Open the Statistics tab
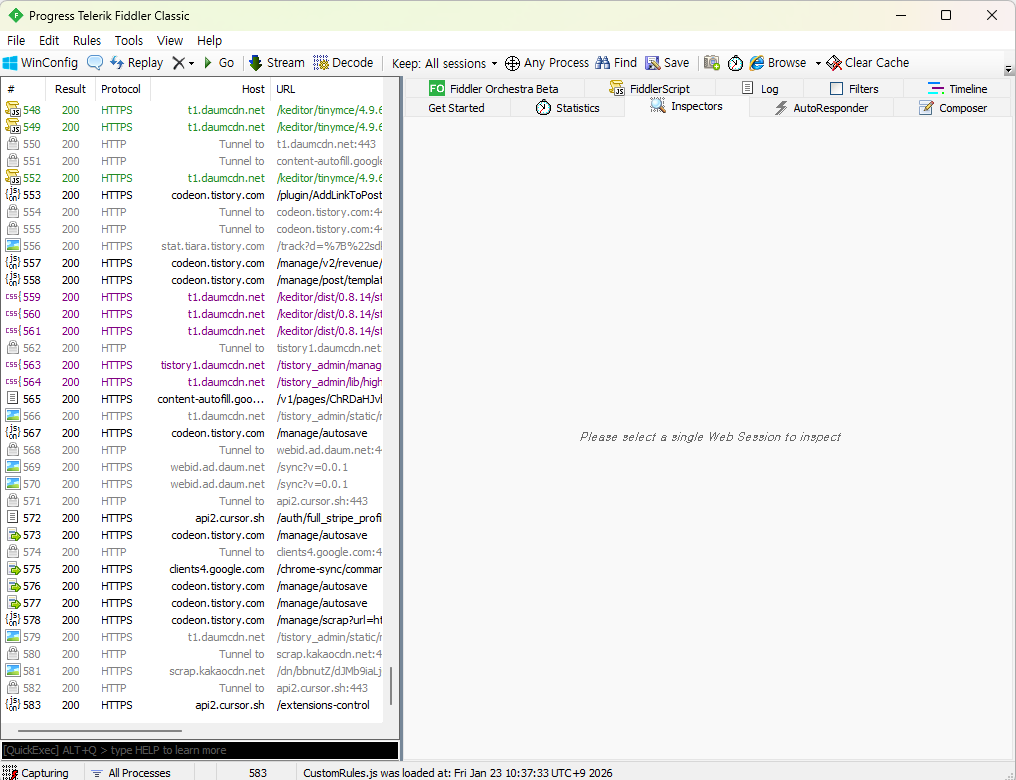Image resolution: width=1016 pixels, height=780 pixels. tap(567, 108)
